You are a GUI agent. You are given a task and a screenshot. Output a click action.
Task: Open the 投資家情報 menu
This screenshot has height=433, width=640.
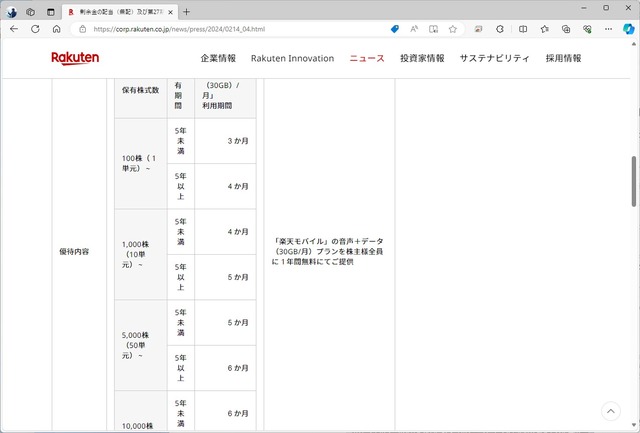click(422, 58)
